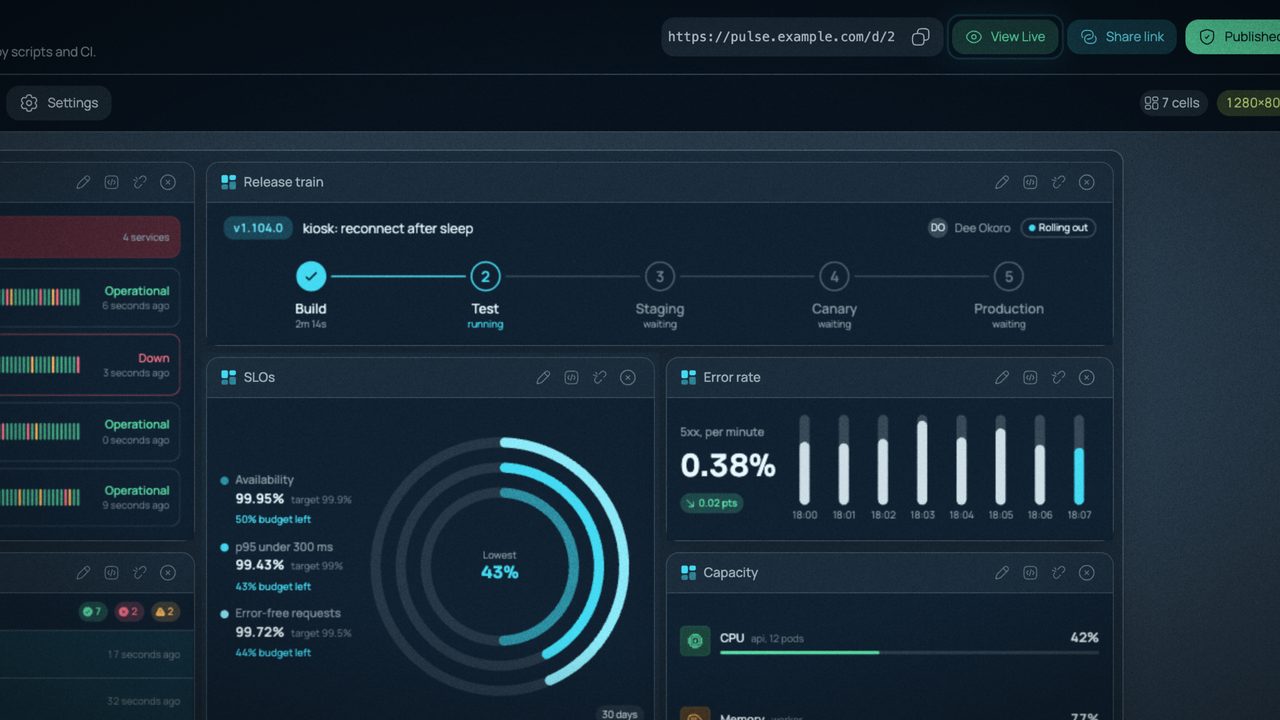The height and width of the screenshot is (720, 1280).
Task: Remove the SLOs cell
Action: tap(628, 377)
